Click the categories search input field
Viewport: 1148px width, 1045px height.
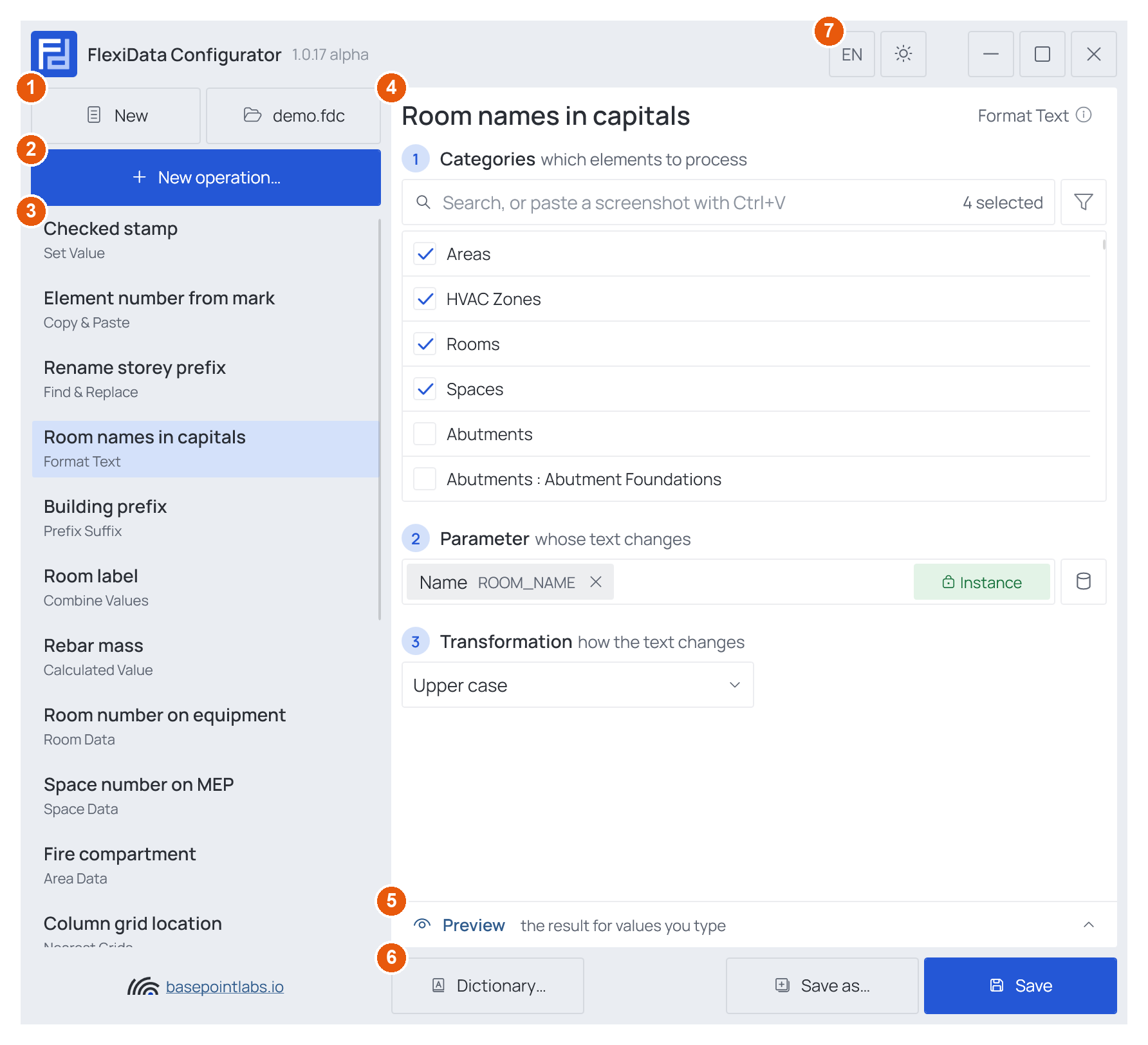tap(728, 202)
